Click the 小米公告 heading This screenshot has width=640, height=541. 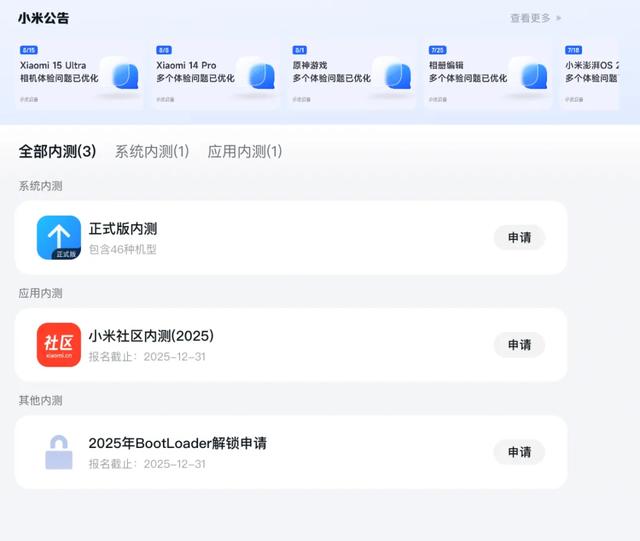click(43, 18)
